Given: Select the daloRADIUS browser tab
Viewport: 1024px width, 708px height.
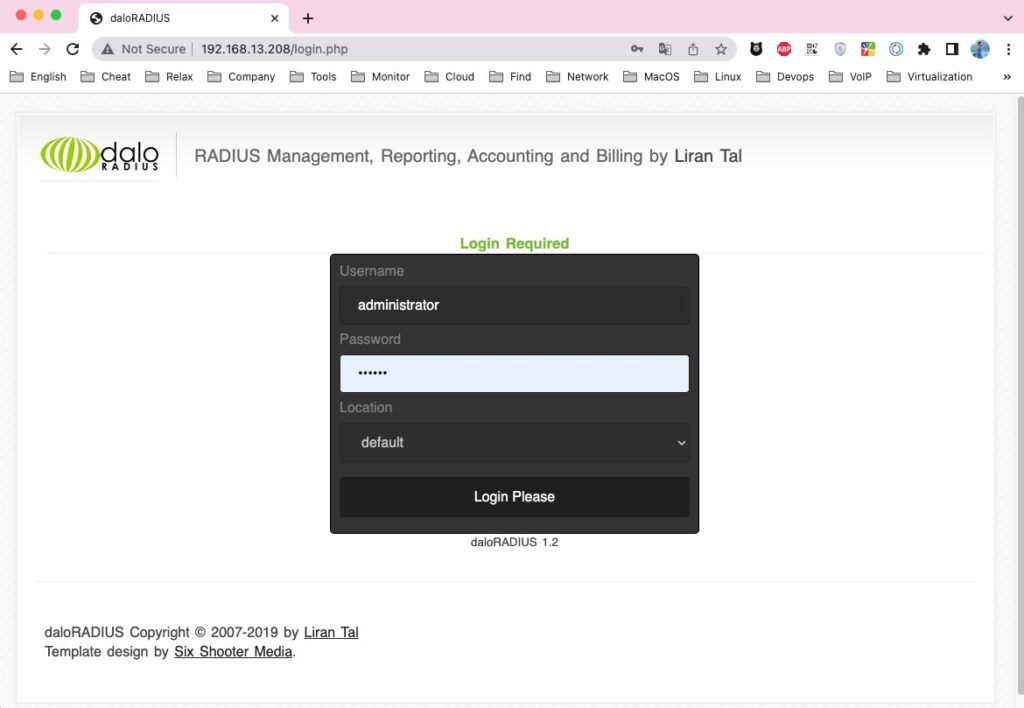Looking at the screenshot, I should (x=184, y=18).
